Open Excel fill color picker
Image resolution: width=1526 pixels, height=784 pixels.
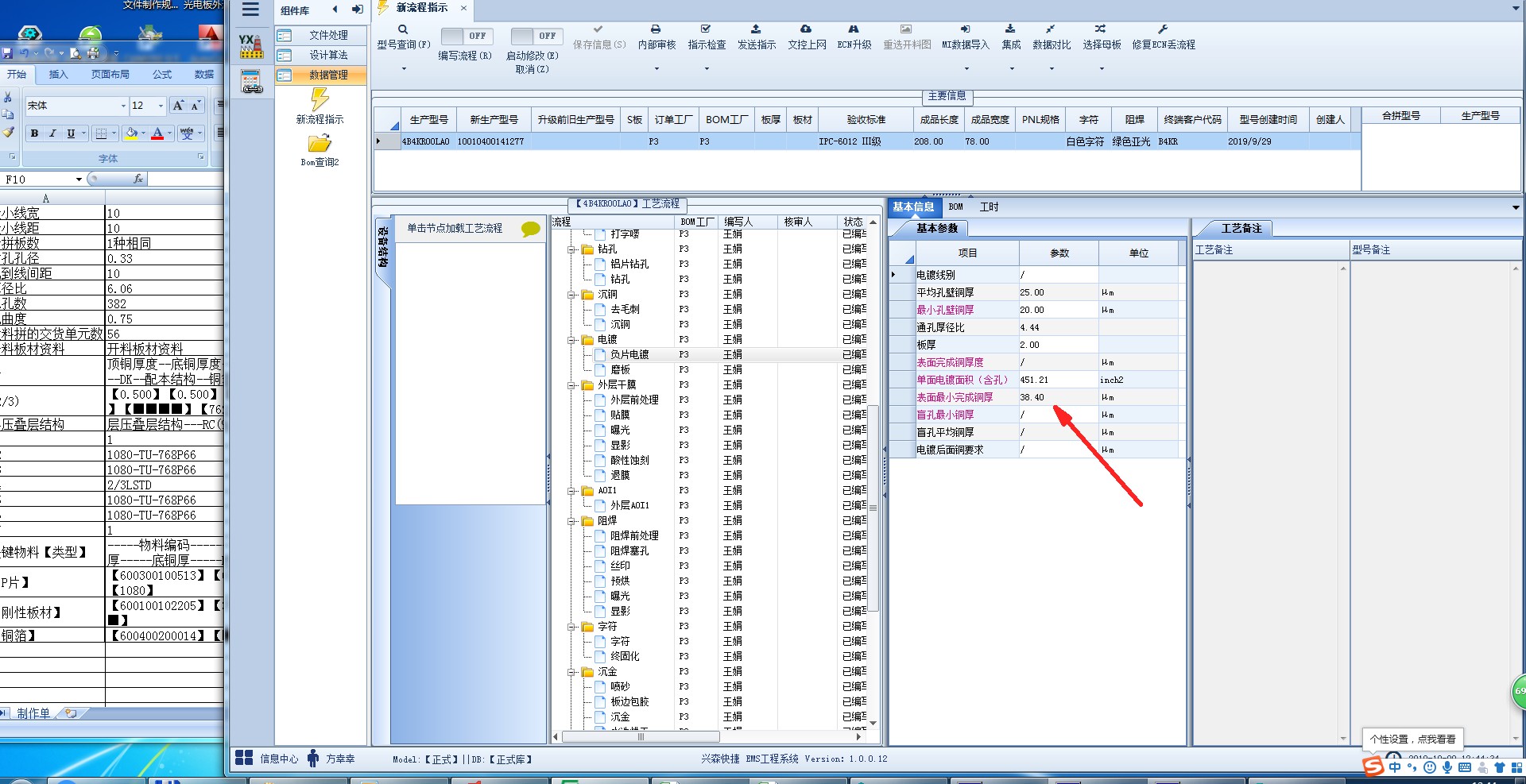pyautogui.click(x=144, y=133)
